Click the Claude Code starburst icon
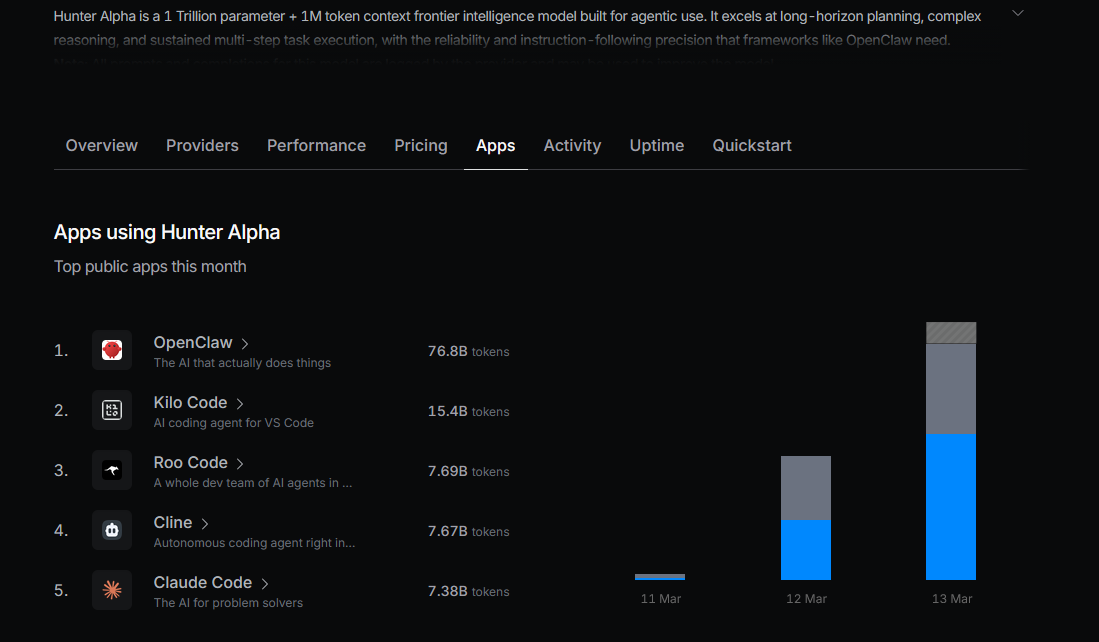The width and height of the screenshot is (1099, 642). click(x=111, y=590)
